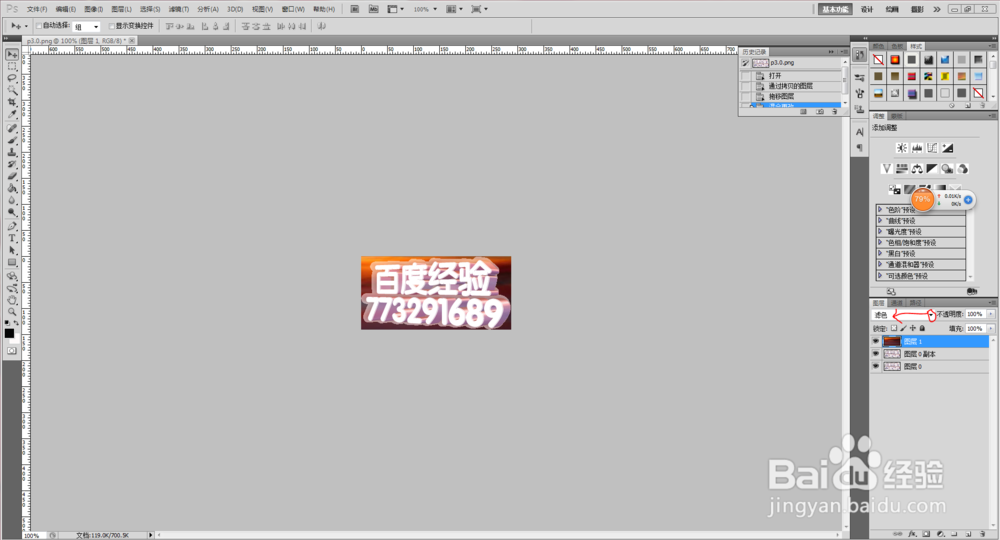Select the Hand tool

pos(11,300)
